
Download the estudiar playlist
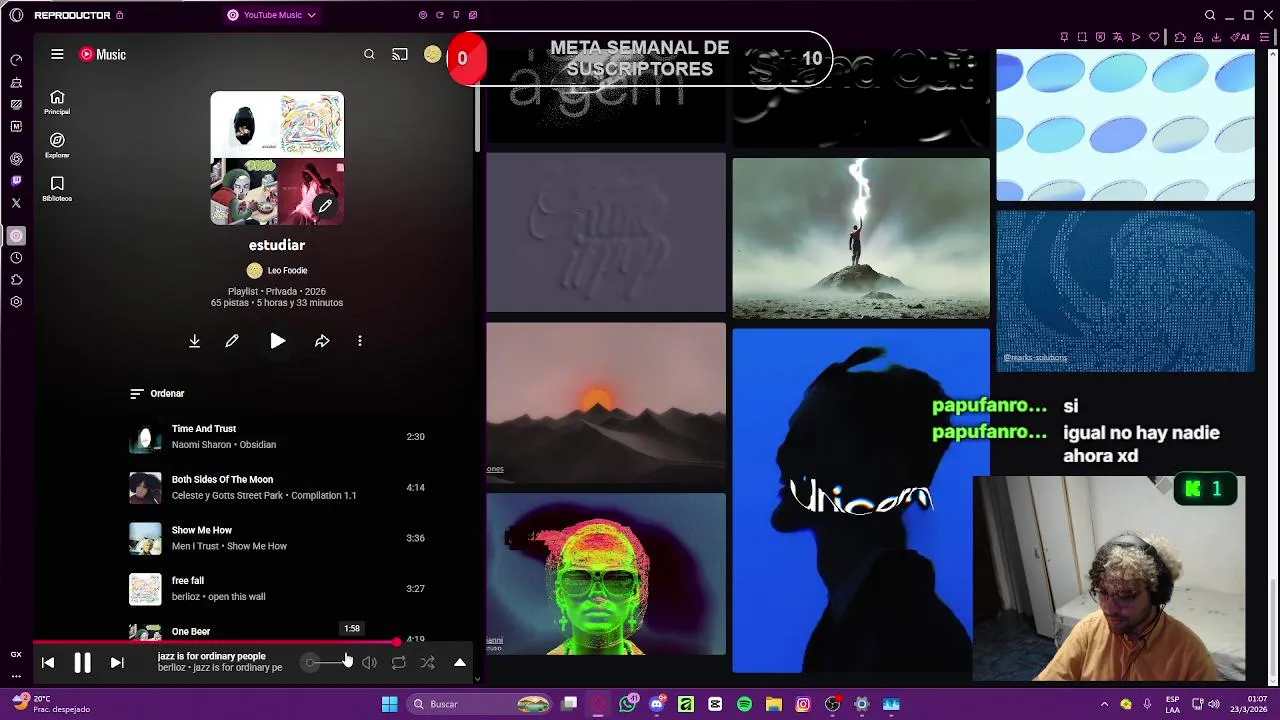click(194, 341)
